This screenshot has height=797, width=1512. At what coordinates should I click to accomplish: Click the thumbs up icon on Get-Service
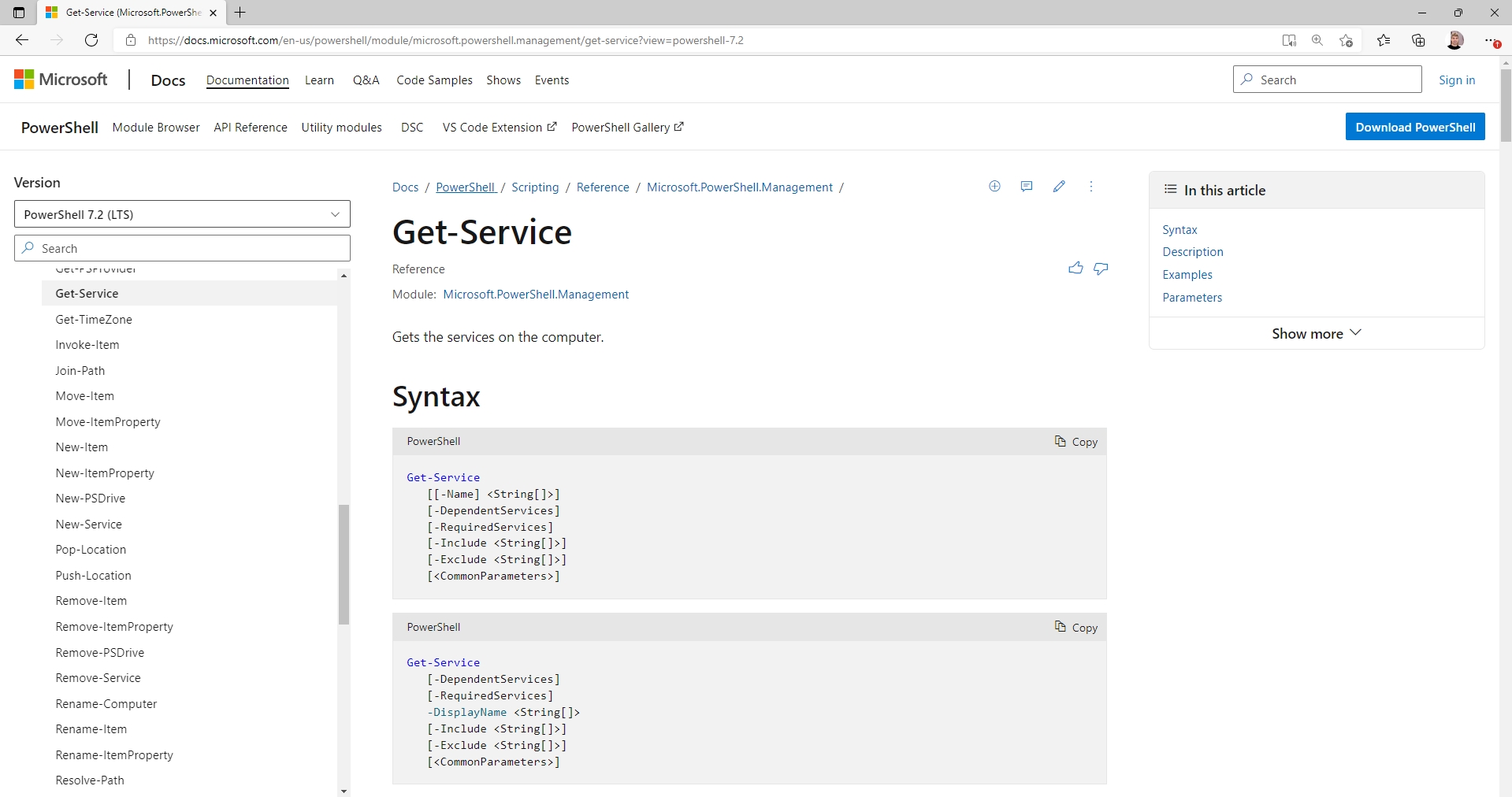click(x=1075, y=268)
